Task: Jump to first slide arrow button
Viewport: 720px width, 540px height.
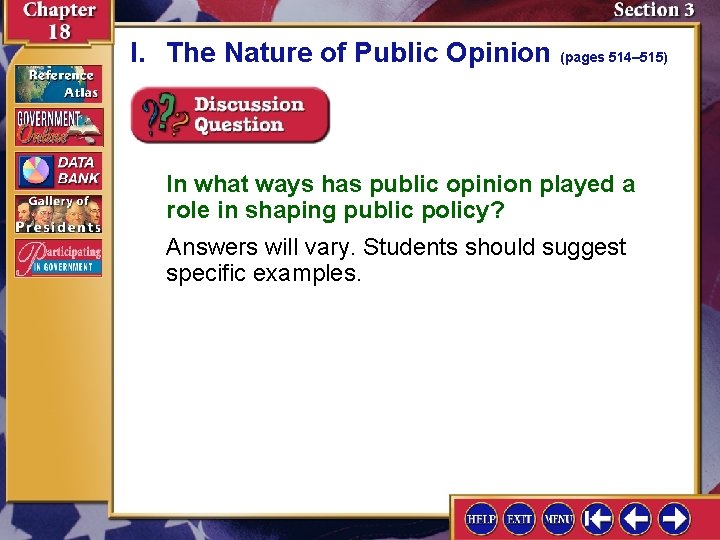Action: click(x=597, y=519)
